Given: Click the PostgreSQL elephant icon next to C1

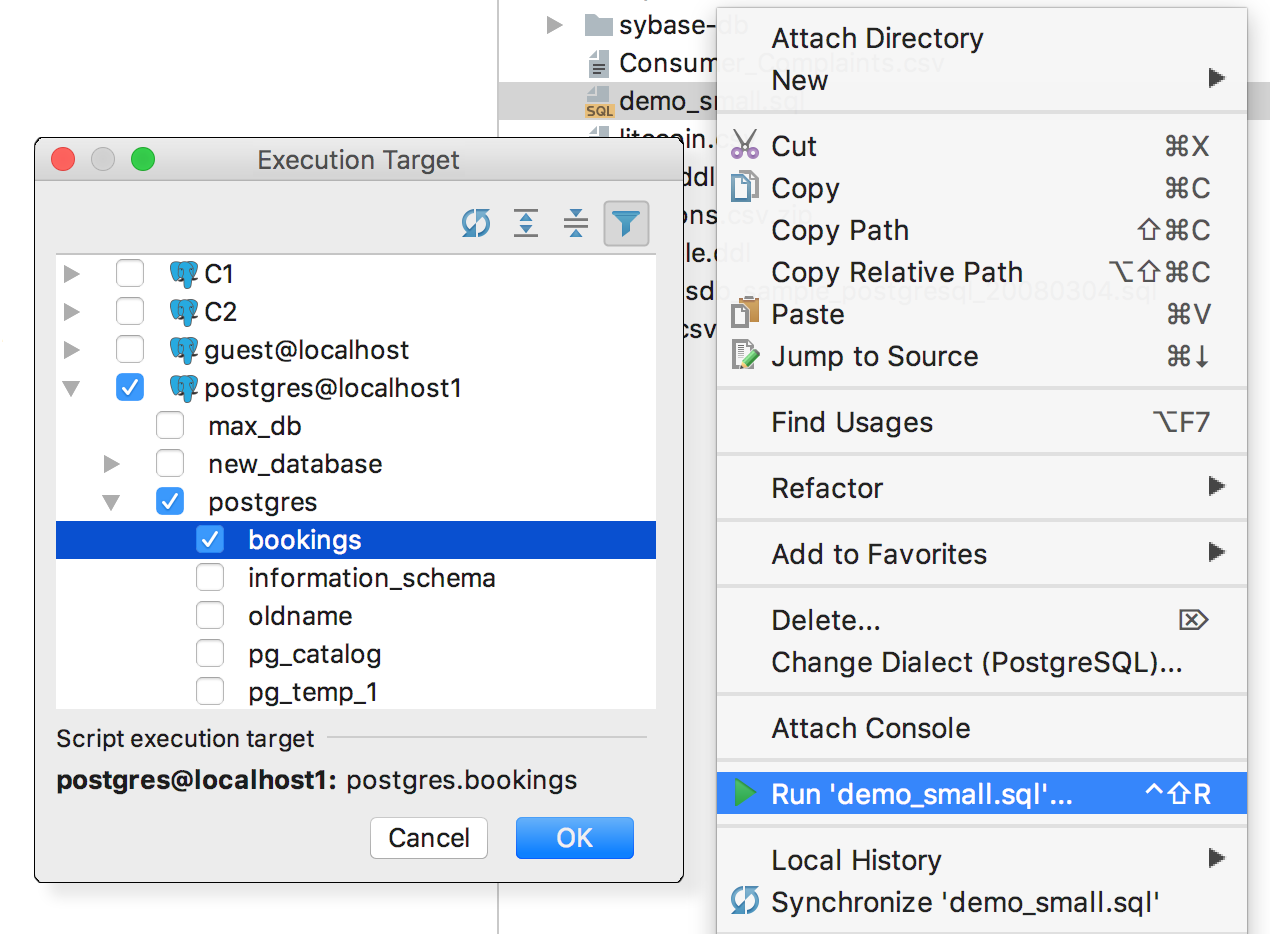Looking at the screenshot, I should (184, 273).
